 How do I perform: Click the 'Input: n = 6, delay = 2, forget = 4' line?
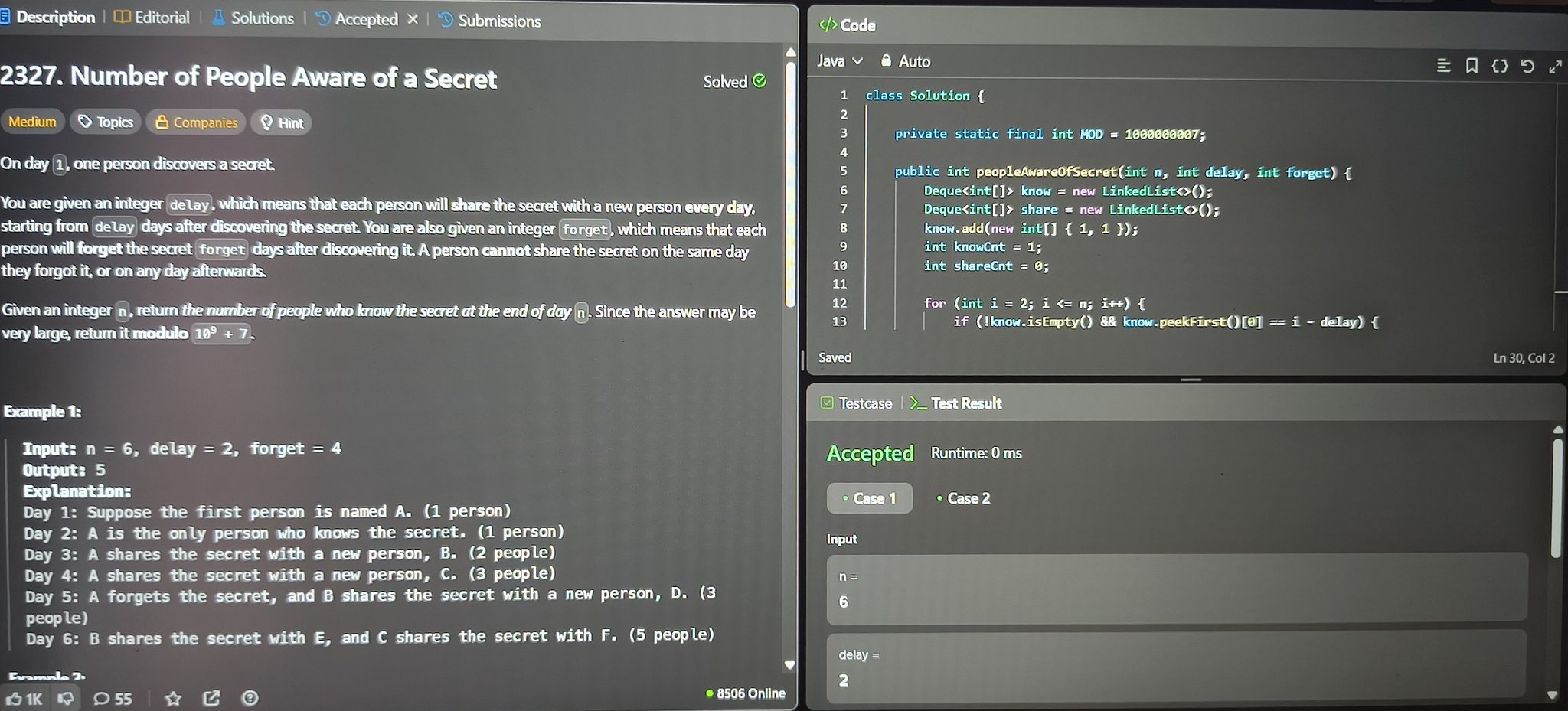pos(181,448)
